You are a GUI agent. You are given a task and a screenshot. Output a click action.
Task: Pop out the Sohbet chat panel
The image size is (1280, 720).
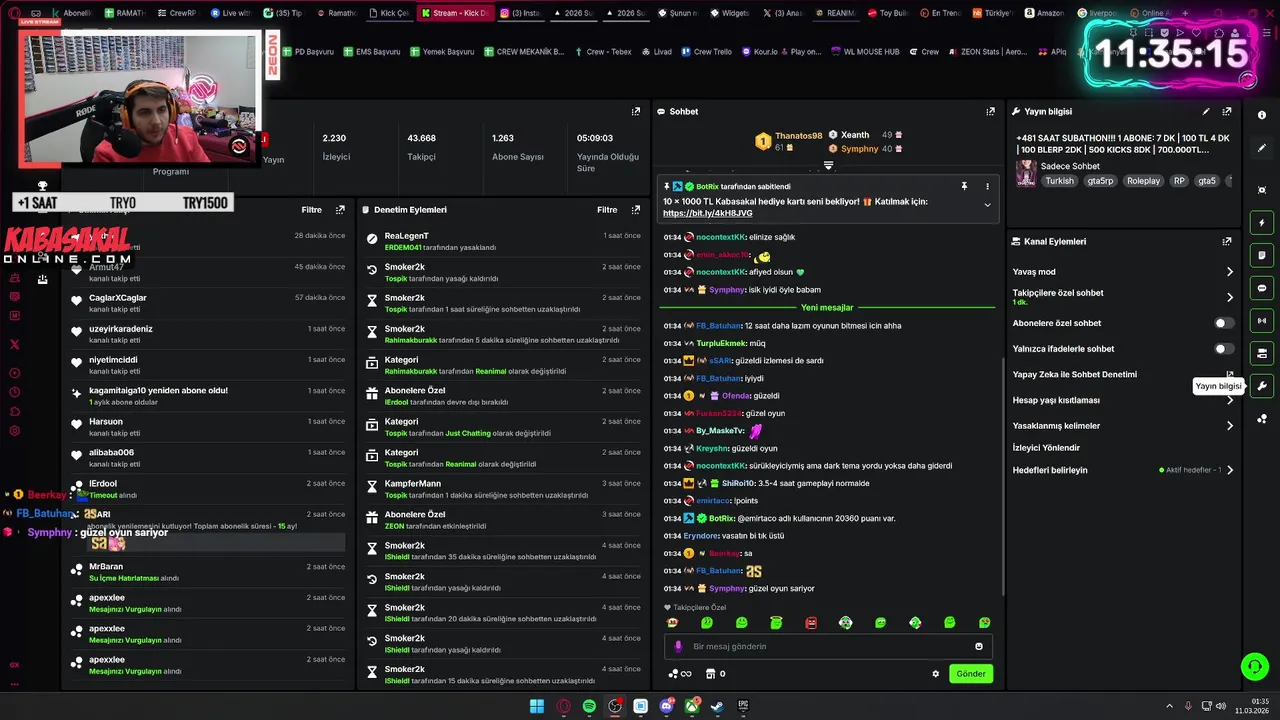(990, 112)
